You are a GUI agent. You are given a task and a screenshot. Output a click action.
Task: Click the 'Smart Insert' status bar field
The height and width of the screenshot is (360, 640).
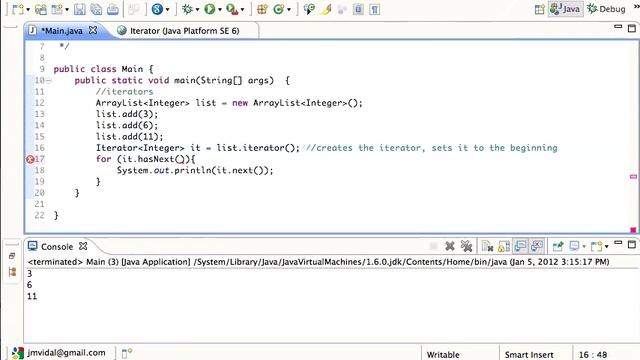[x=529, y=355]
